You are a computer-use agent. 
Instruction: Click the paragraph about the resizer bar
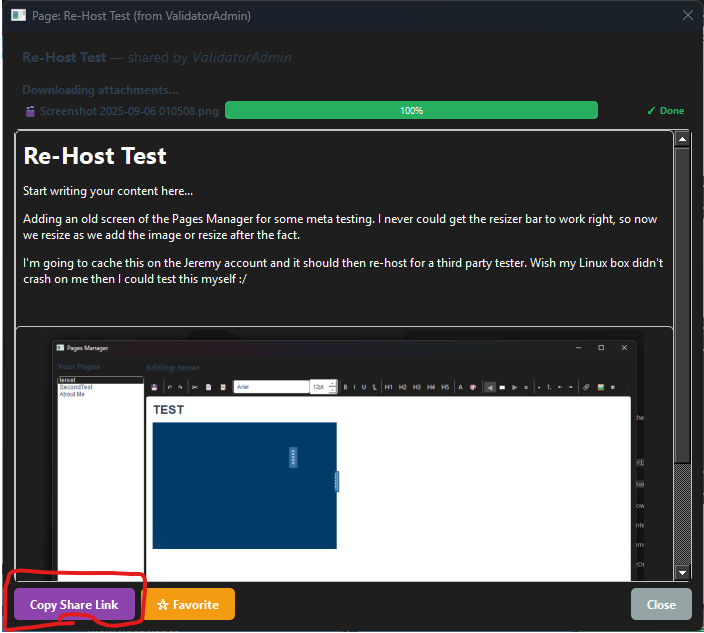point(340,227)
